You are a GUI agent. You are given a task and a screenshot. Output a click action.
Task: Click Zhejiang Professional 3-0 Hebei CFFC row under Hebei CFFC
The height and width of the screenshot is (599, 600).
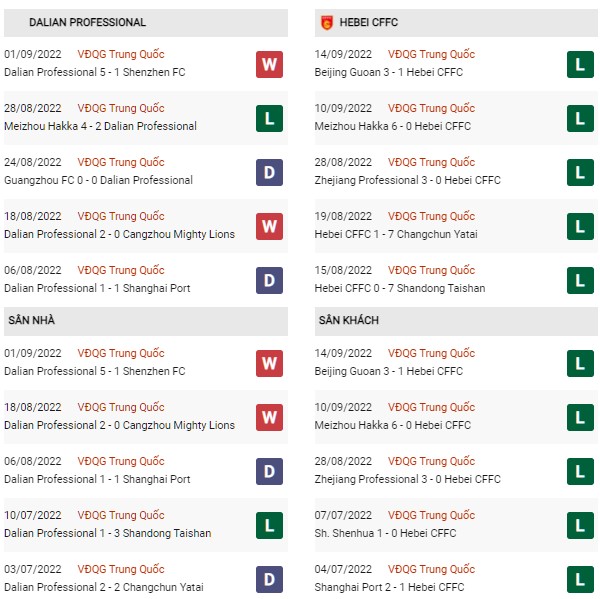[456, 172]
